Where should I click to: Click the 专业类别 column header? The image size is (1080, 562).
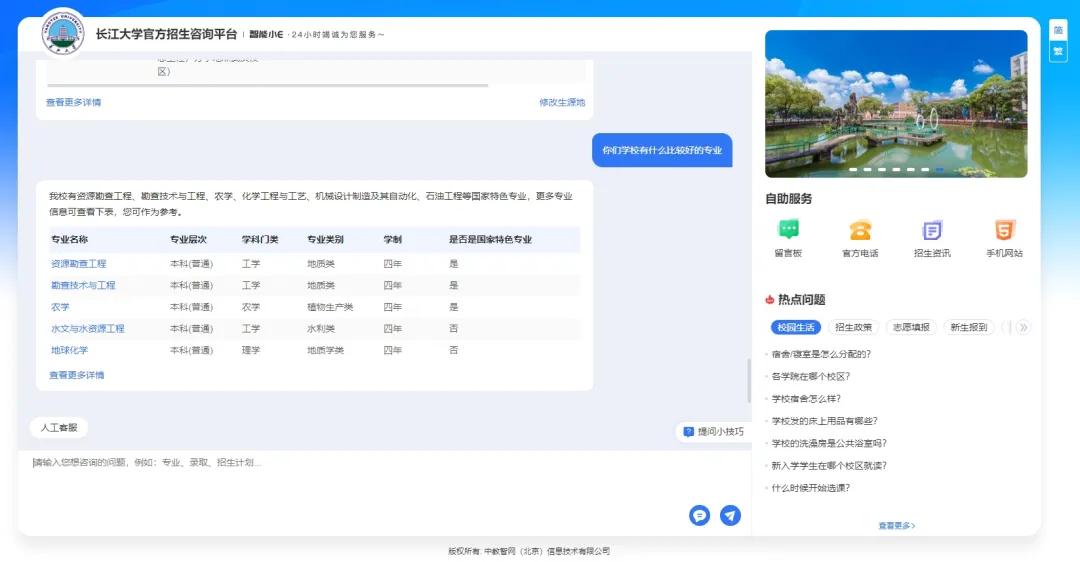(326, 240)
